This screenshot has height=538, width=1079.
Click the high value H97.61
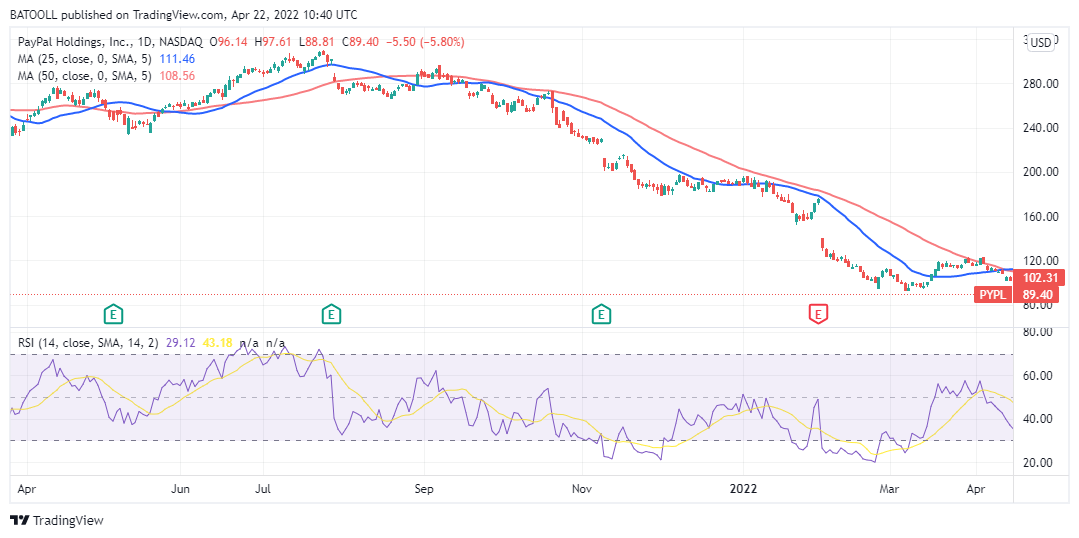click(273, 42)
